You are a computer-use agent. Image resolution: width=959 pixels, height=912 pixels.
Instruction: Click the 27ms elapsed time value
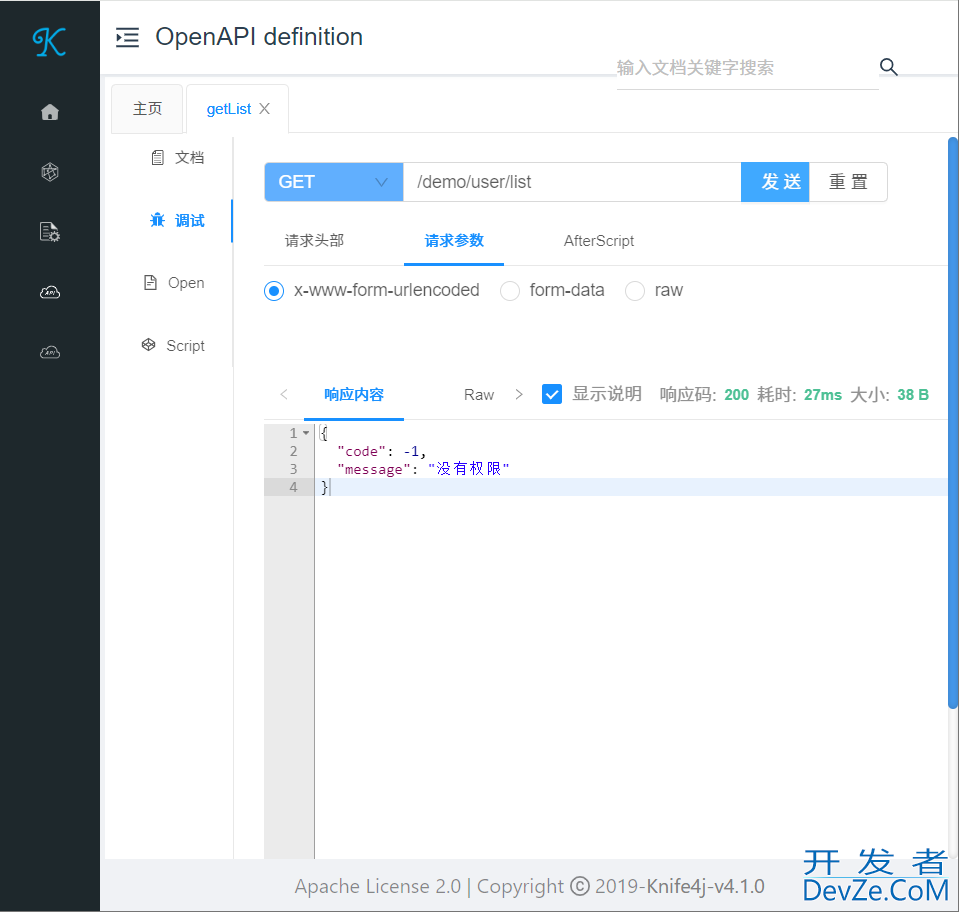[x=823, y=395]
